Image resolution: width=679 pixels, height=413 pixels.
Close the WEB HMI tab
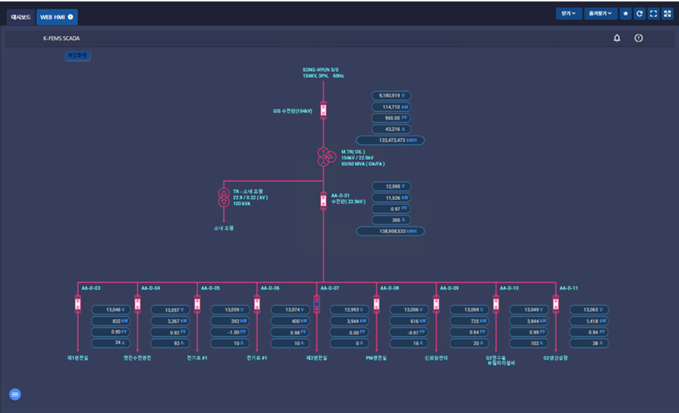[x=71, y=17]
